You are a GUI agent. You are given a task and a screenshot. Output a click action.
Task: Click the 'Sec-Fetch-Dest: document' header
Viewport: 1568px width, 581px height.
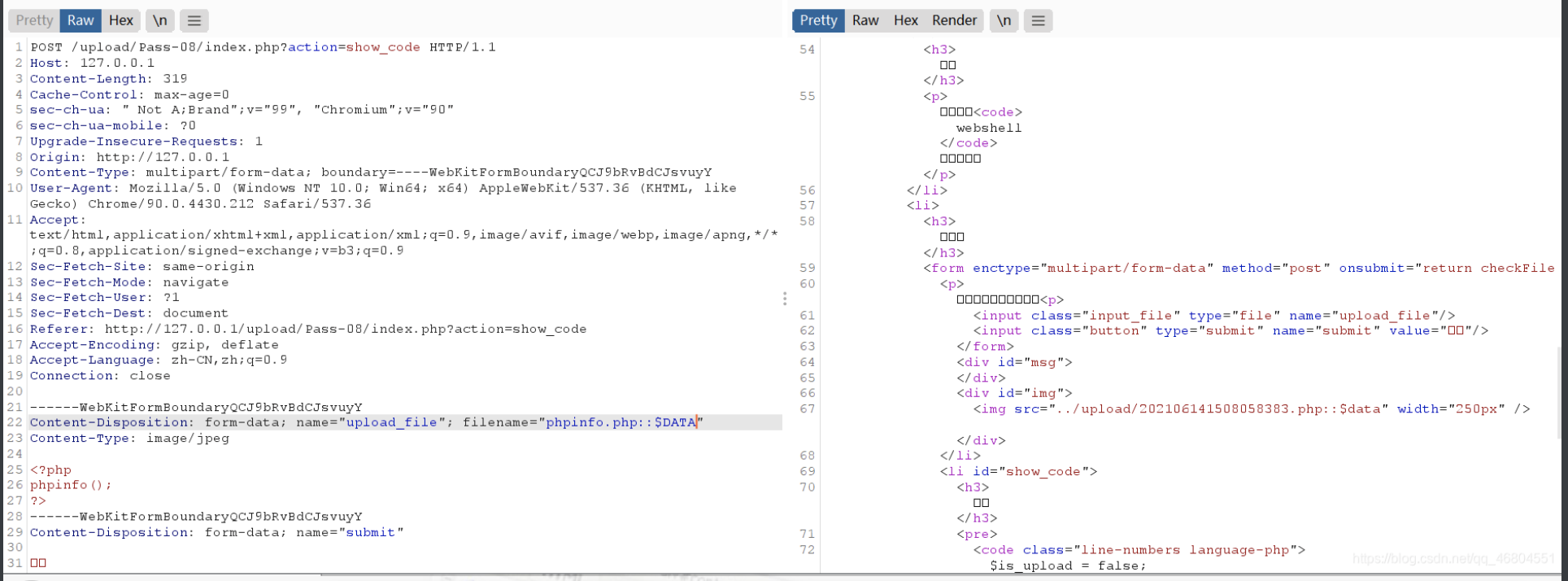[129, 313]
